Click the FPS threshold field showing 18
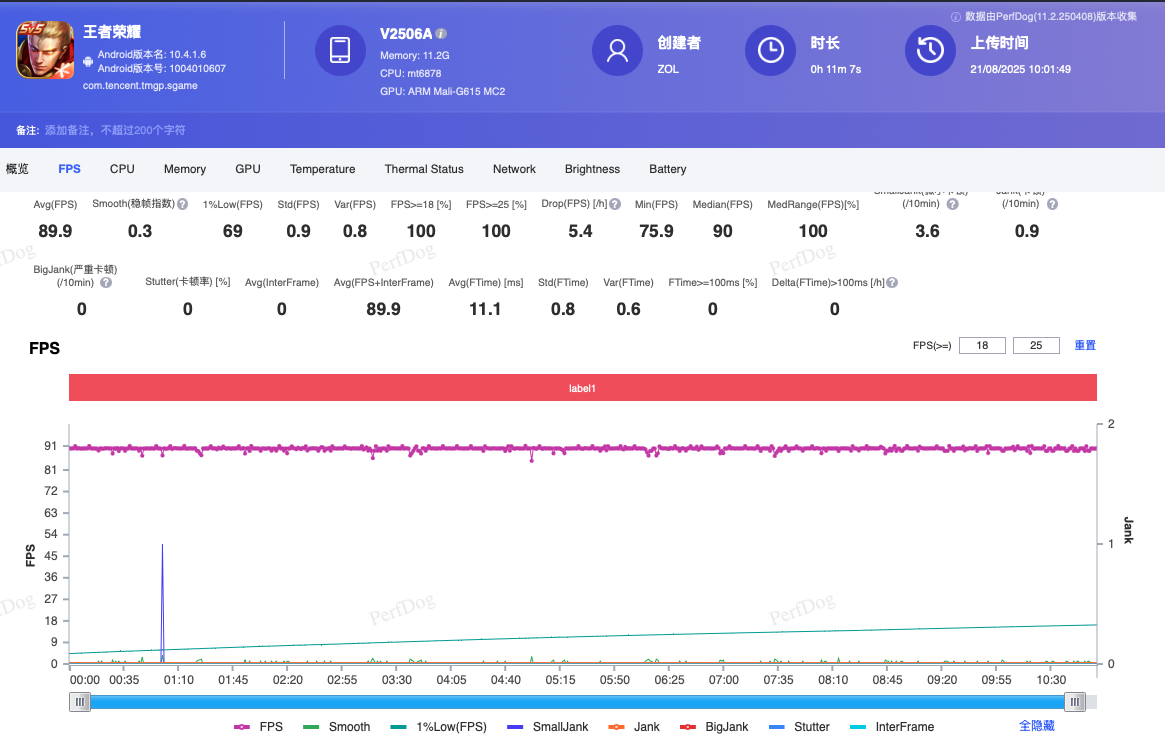Image resolution: width=1165 pixels, height=738 pixels. [x=982, y=346]
